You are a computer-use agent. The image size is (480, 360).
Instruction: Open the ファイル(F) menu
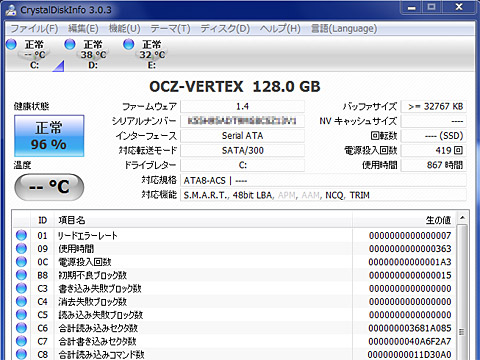34,29
